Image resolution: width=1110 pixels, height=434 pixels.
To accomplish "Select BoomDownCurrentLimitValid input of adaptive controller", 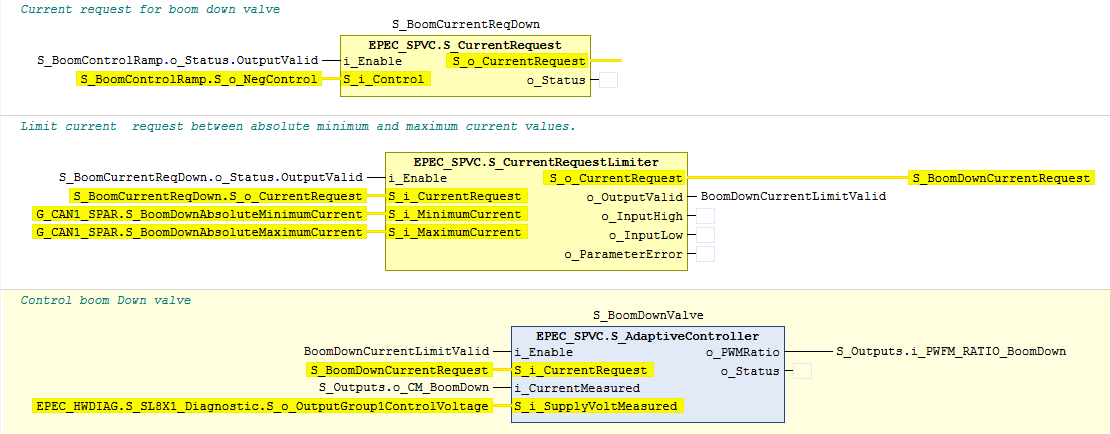I will 397,350.
